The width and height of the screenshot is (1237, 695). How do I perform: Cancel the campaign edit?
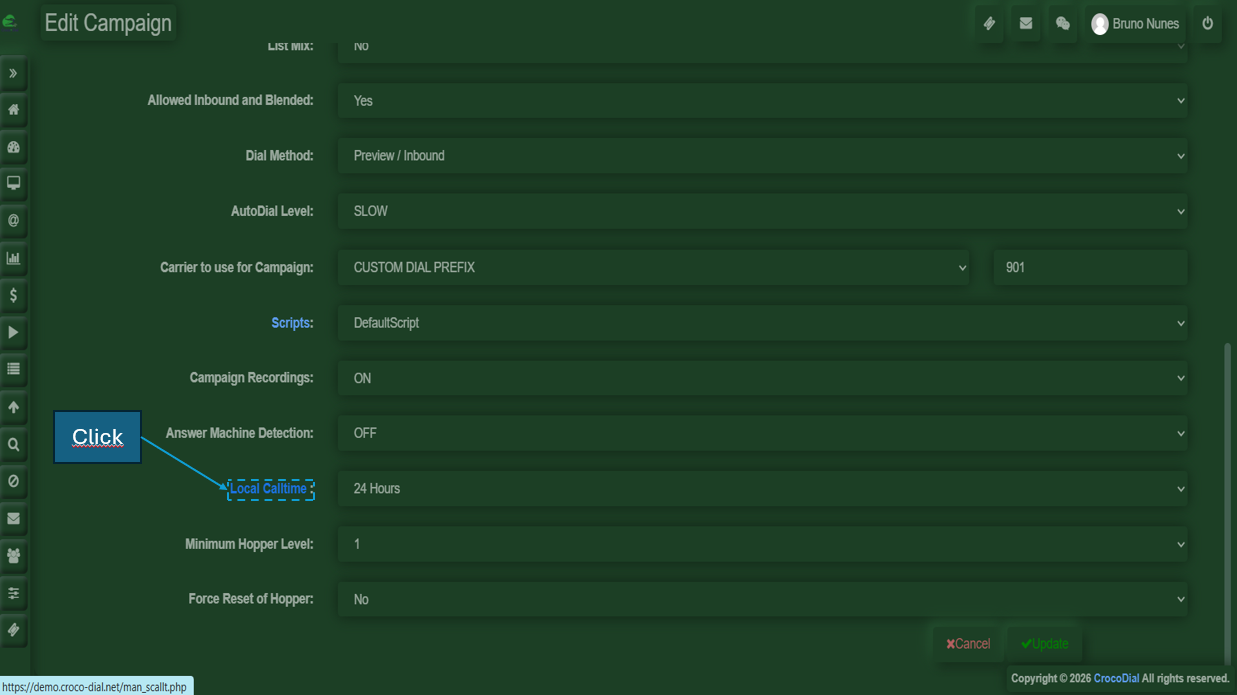[968, 644]
